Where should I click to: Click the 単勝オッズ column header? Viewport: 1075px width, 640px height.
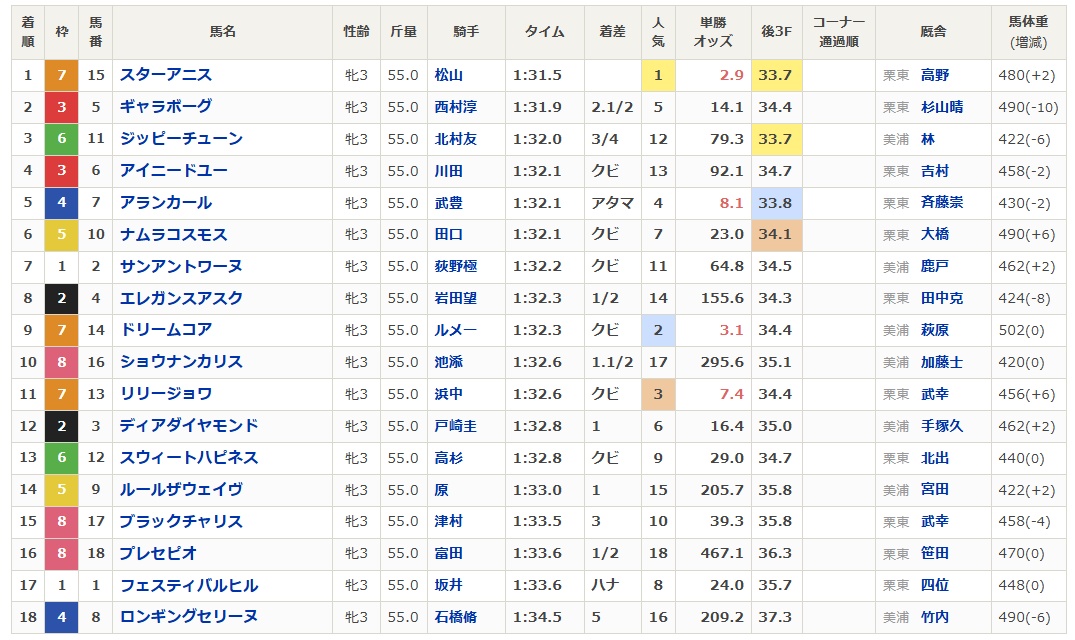point(713,32)
